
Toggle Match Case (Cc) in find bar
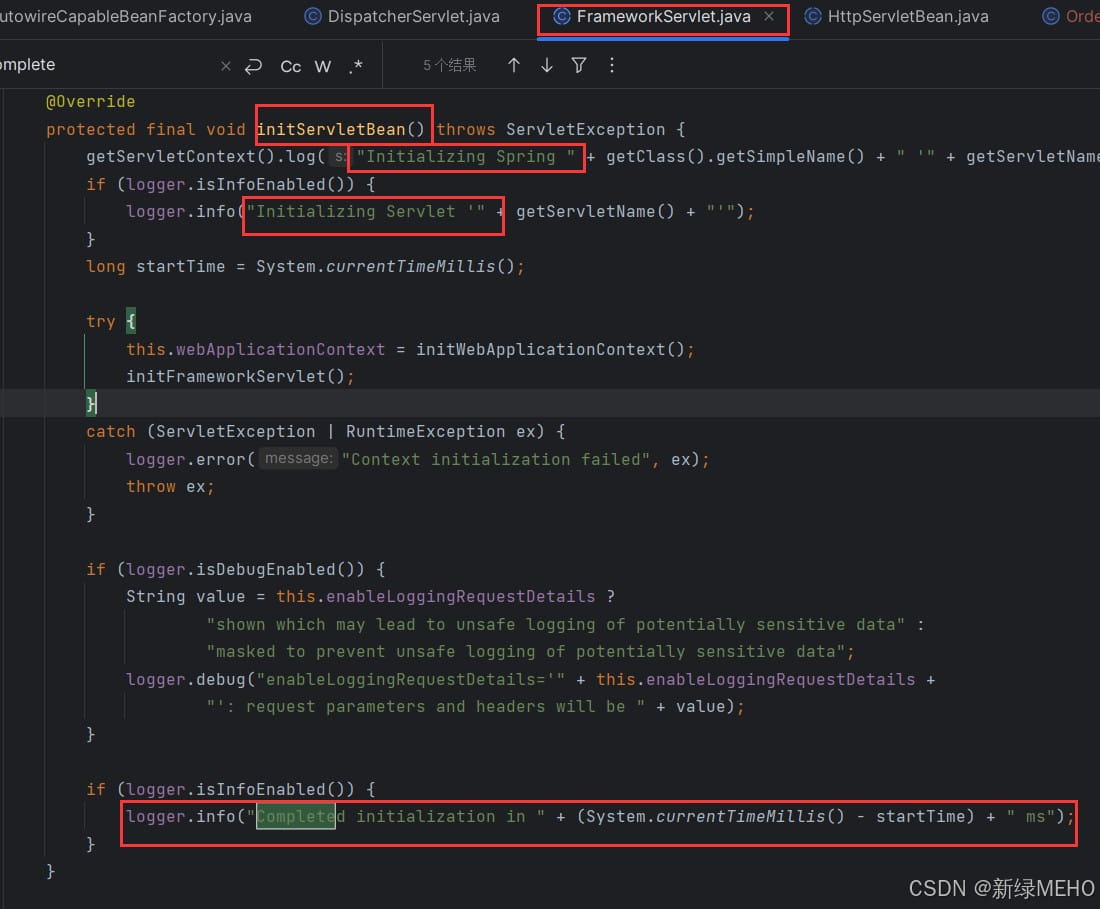click(290, 67)
